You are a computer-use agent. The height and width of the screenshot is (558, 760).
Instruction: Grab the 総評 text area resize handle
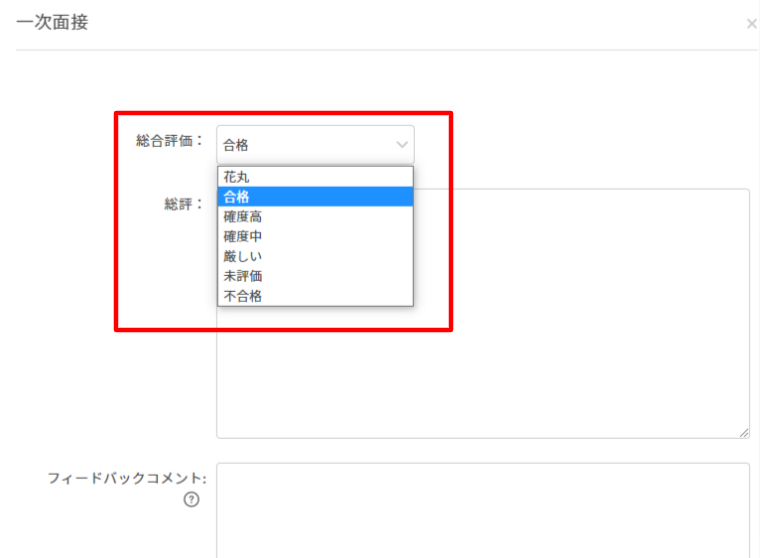(744, 432)
